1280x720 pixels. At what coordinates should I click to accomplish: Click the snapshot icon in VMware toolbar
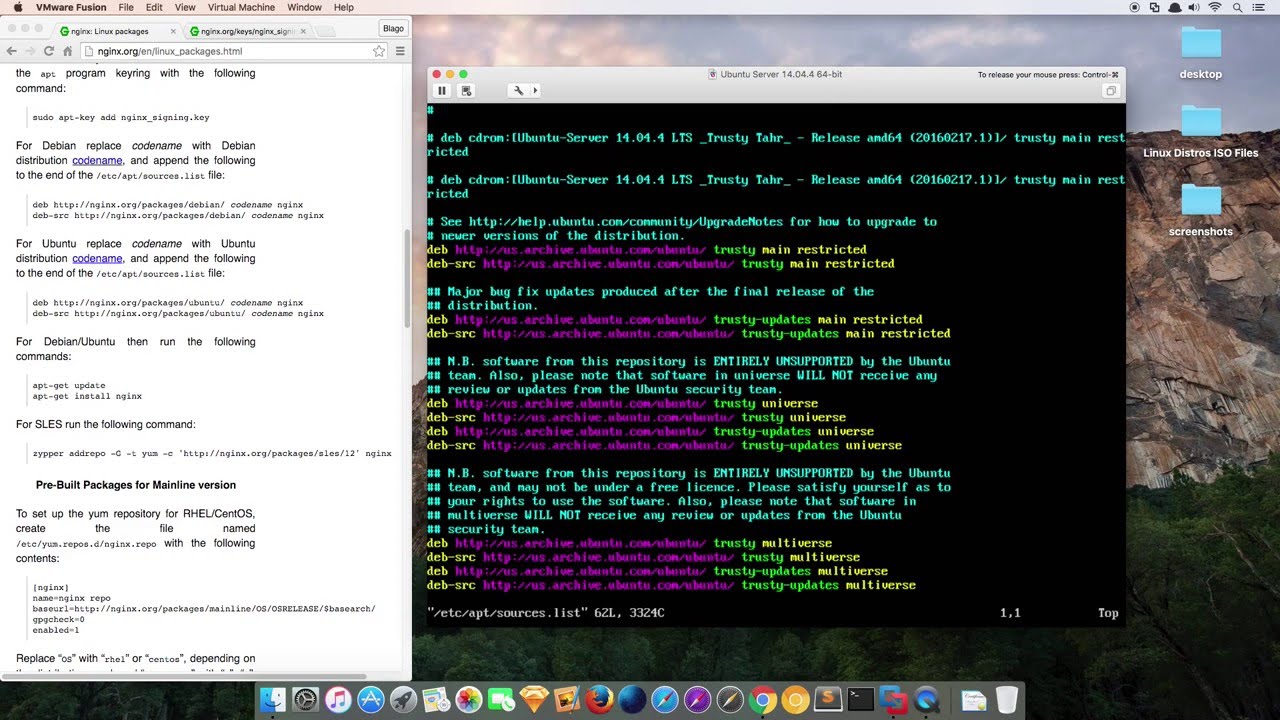click(466, 91)
